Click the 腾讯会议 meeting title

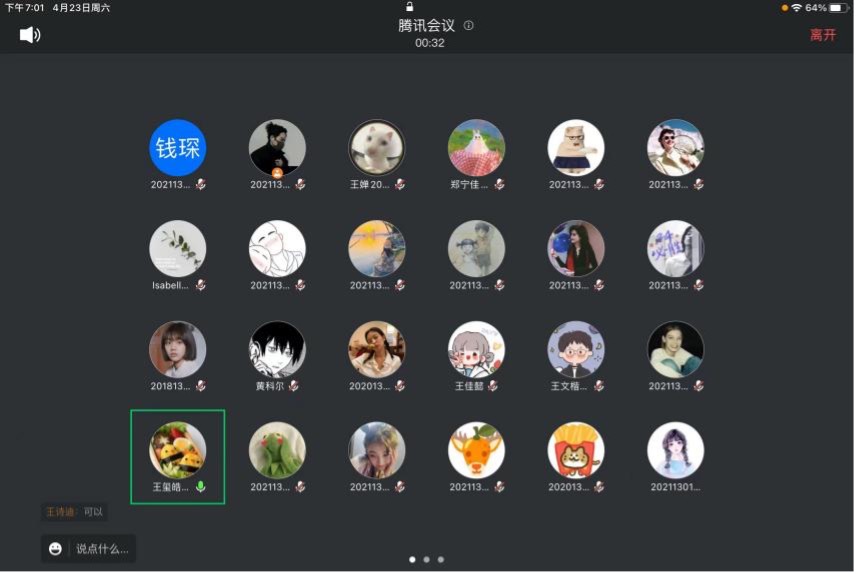click(428, 26)
